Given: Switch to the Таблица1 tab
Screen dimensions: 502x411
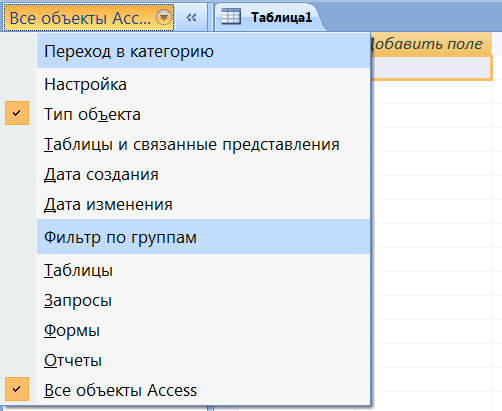Looking at the screenshot, I should pyautogui.click(x=269, y=17).
